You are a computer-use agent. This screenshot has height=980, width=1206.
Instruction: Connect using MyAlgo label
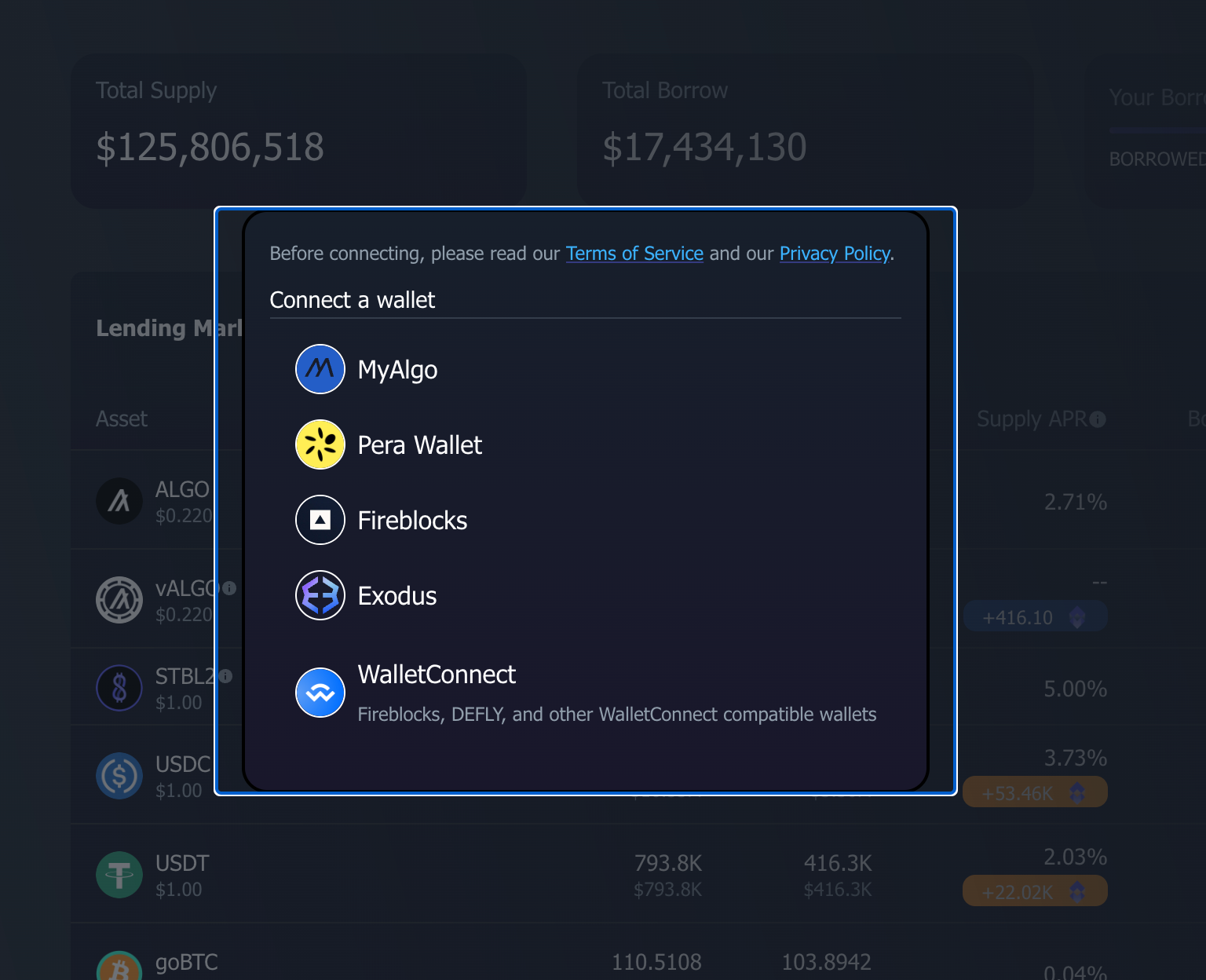coord(397,370)
